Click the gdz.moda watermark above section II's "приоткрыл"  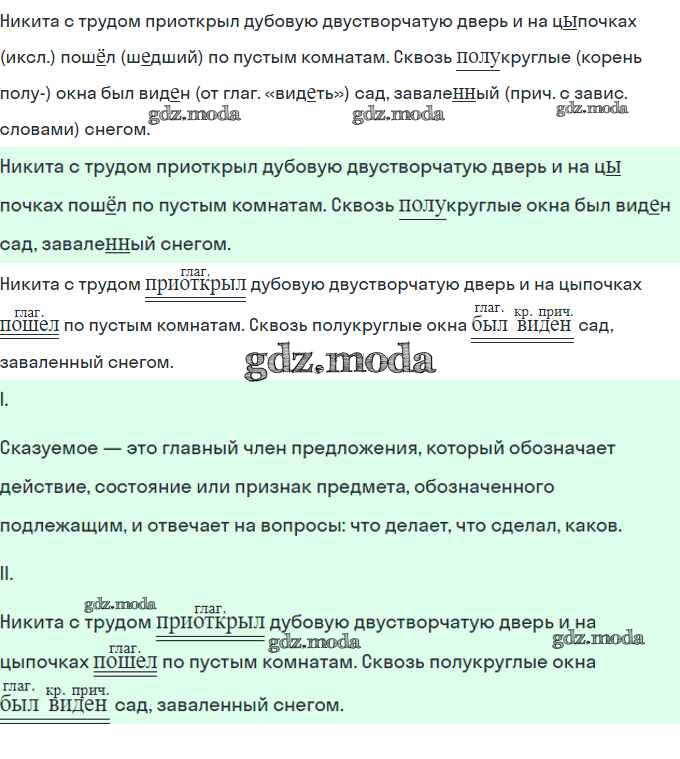(x=120, y=604)
